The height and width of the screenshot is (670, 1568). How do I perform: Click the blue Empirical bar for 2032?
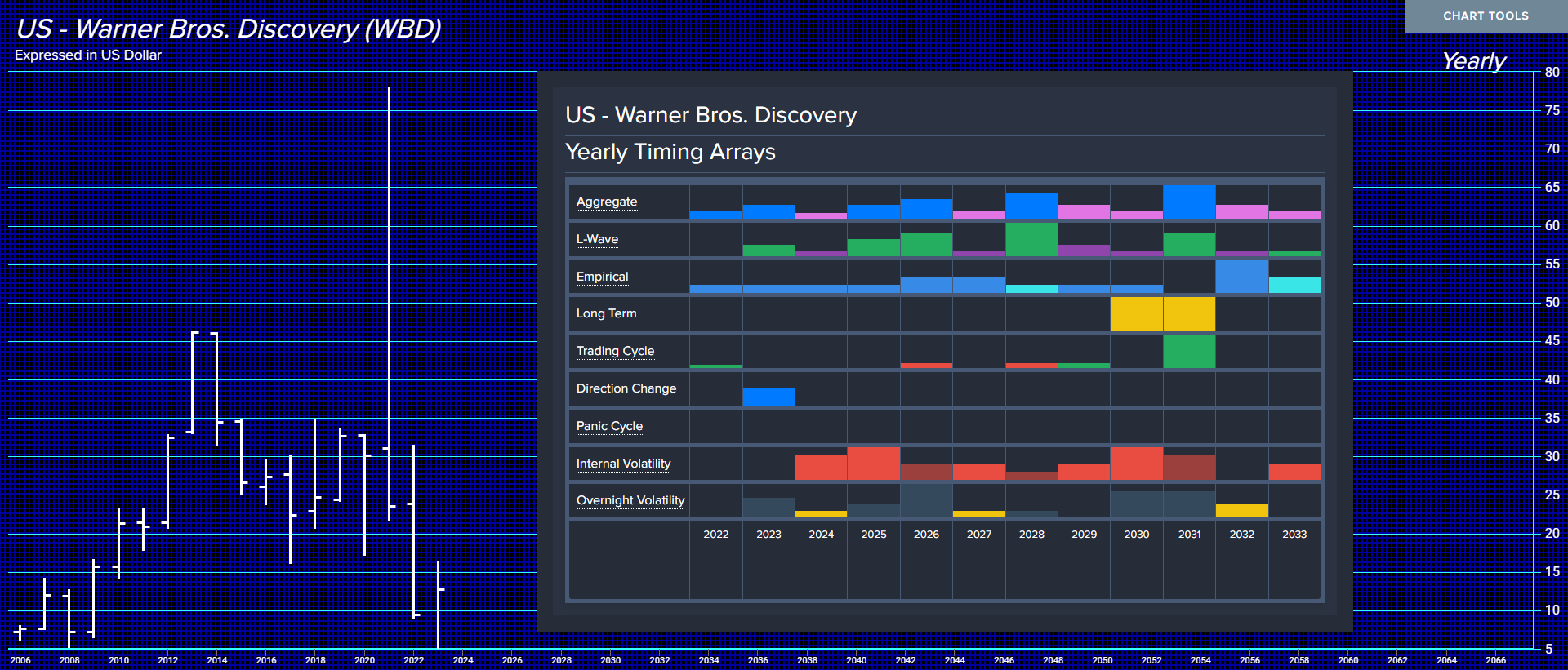click(x=1241, y=277)
